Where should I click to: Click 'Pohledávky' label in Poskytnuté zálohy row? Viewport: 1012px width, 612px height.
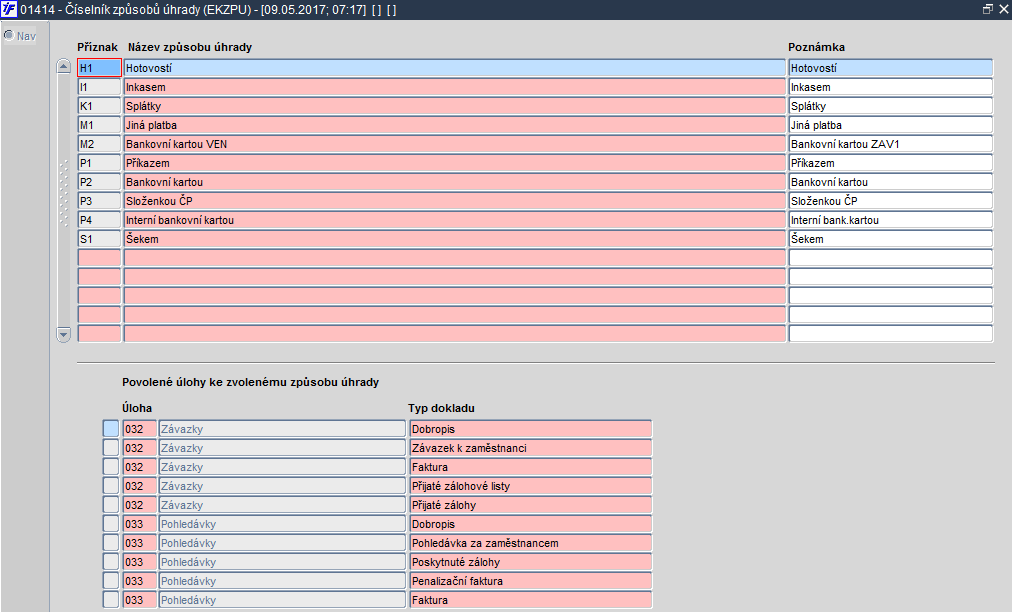coord(282,562)
